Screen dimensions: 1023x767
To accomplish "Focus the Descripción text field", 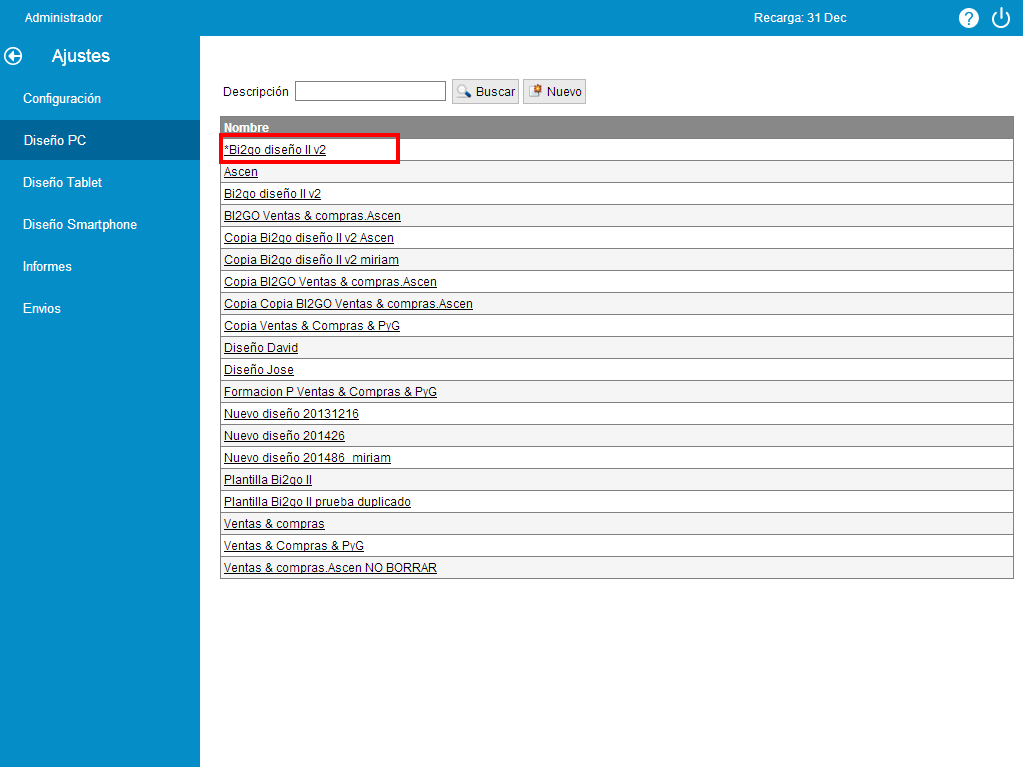I will [370, 92].
